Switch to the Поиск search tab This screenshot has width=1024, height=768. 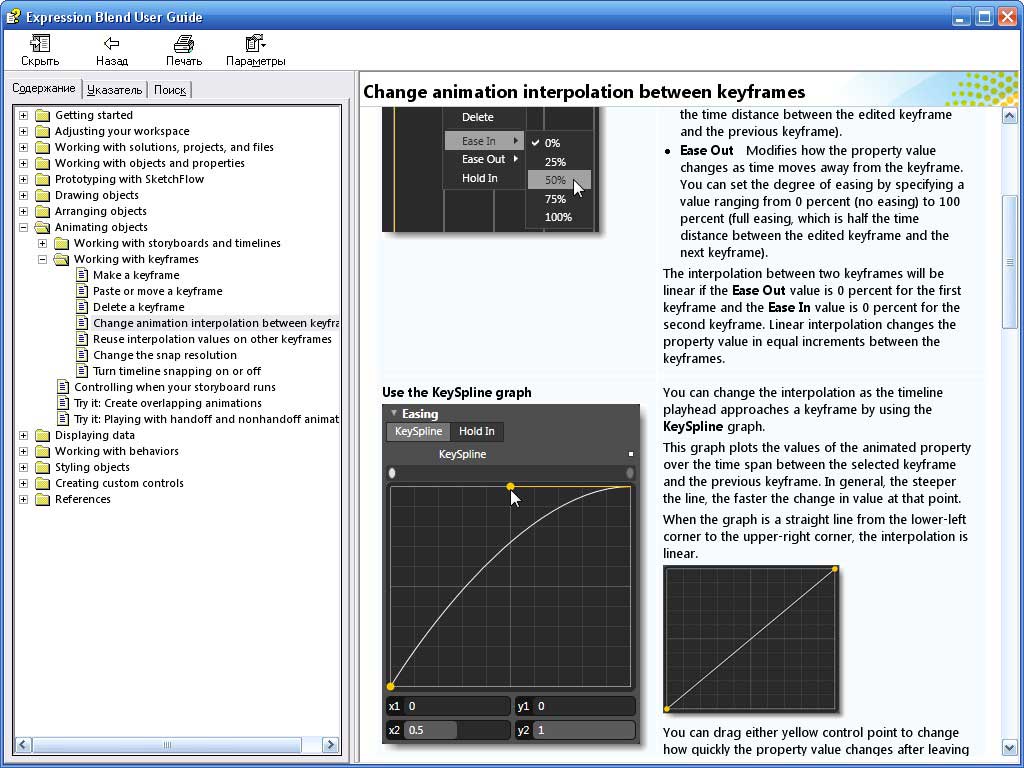point(170,90)
